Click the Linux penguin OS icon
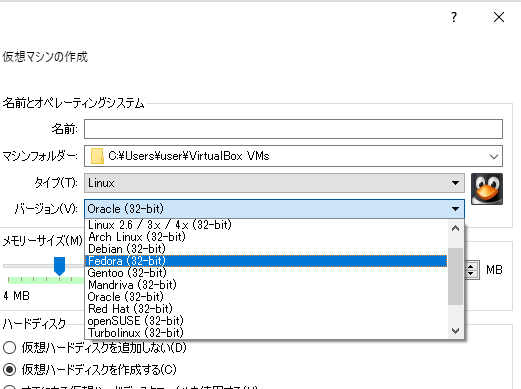The image size is (521, 389). coord(487,189)
